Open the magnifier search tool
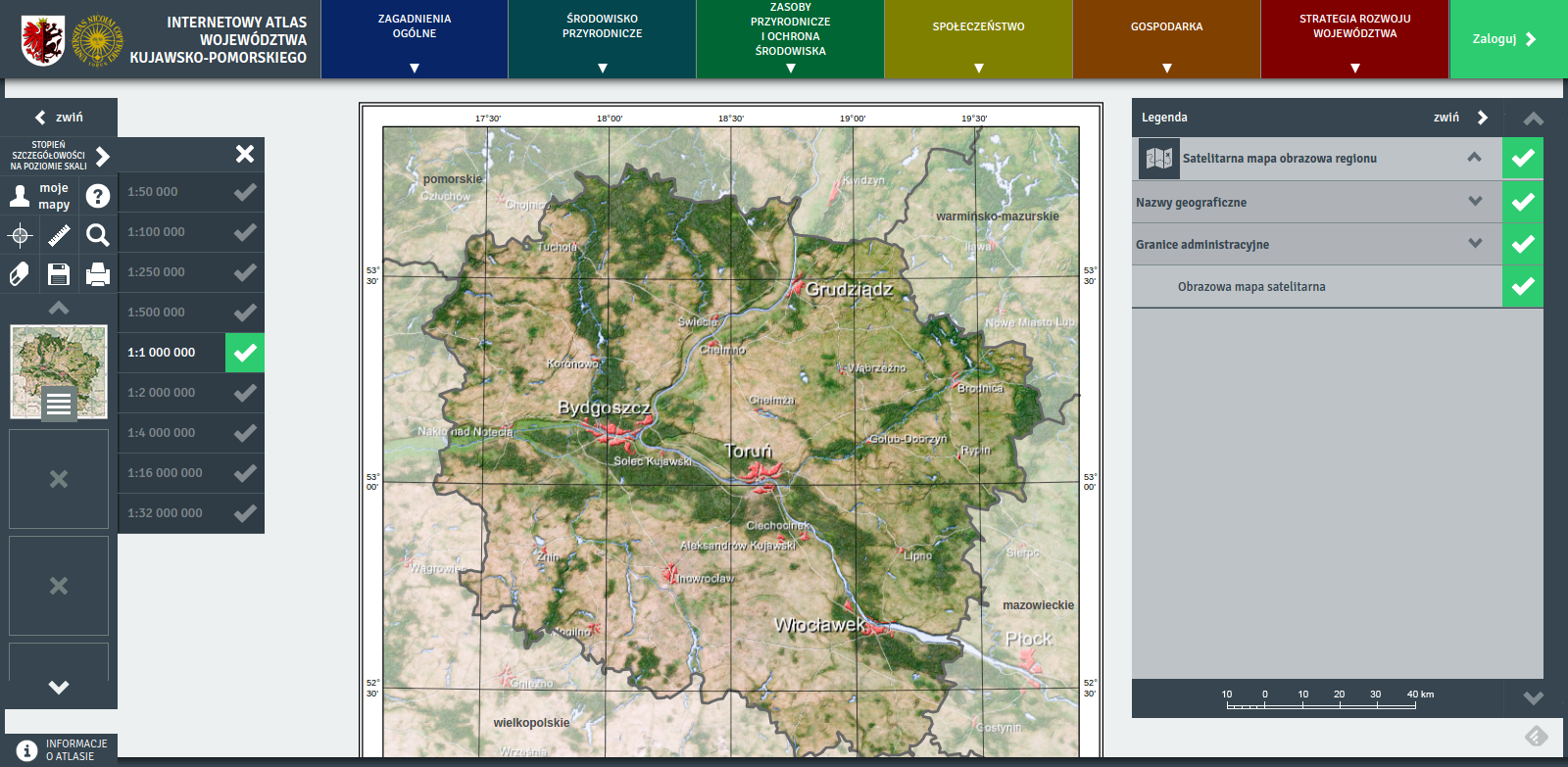Screen dimensions: 1568x767 click(x=97, y=235)
